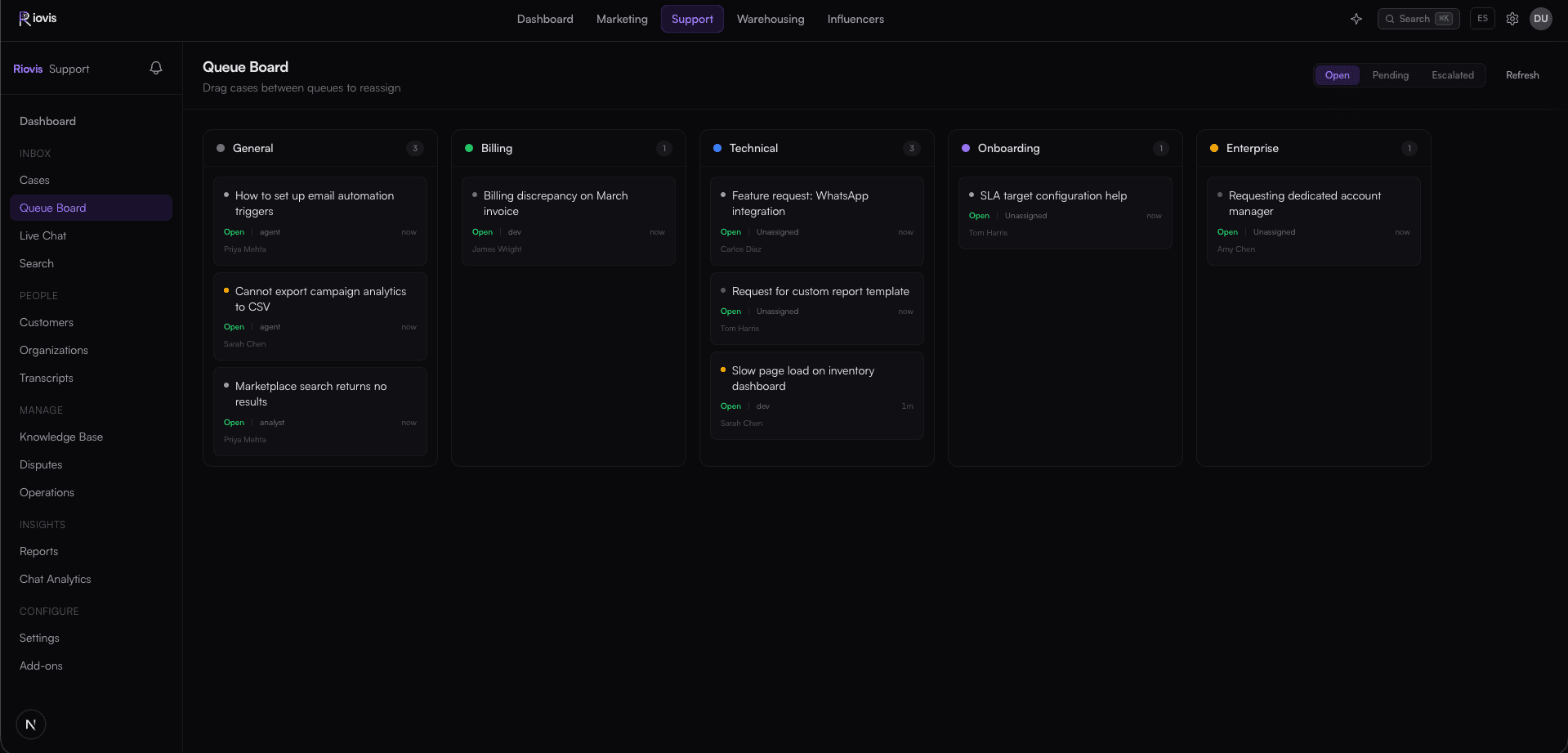
Task: Click the Enterprise queue orange dot
Action: tap(1214, 148)
